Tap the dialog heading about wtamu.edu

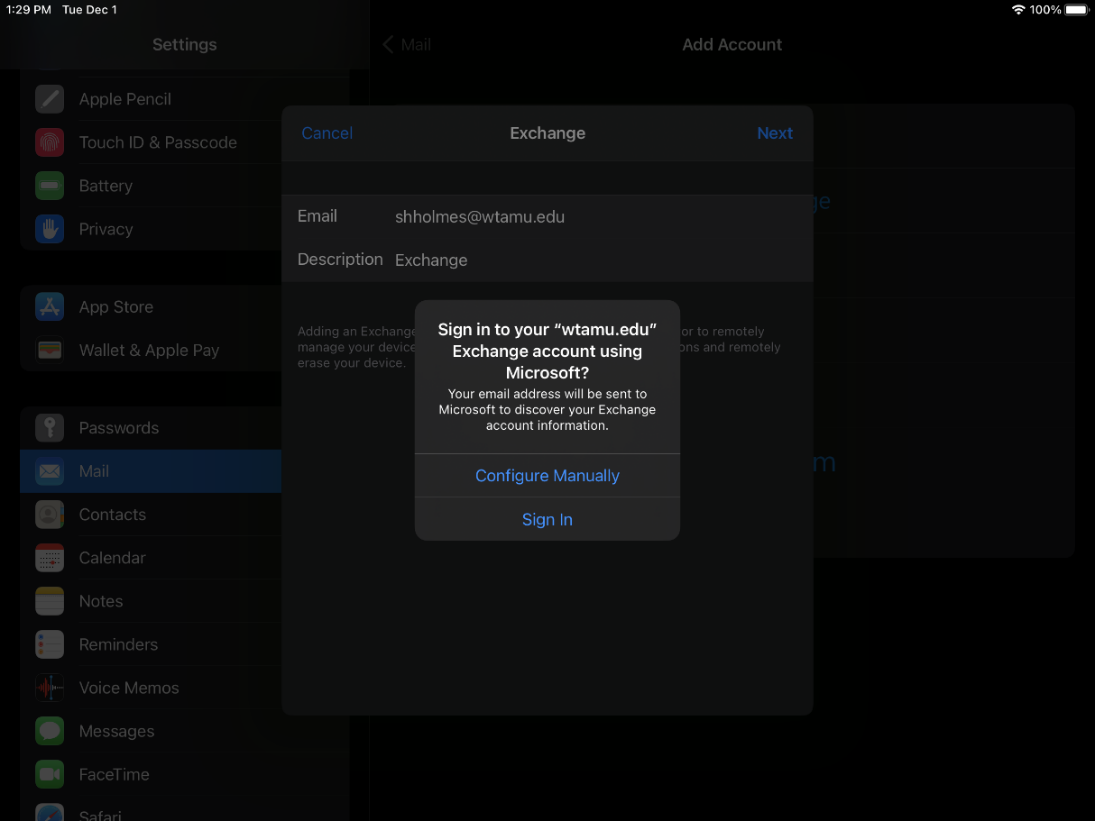548,351
